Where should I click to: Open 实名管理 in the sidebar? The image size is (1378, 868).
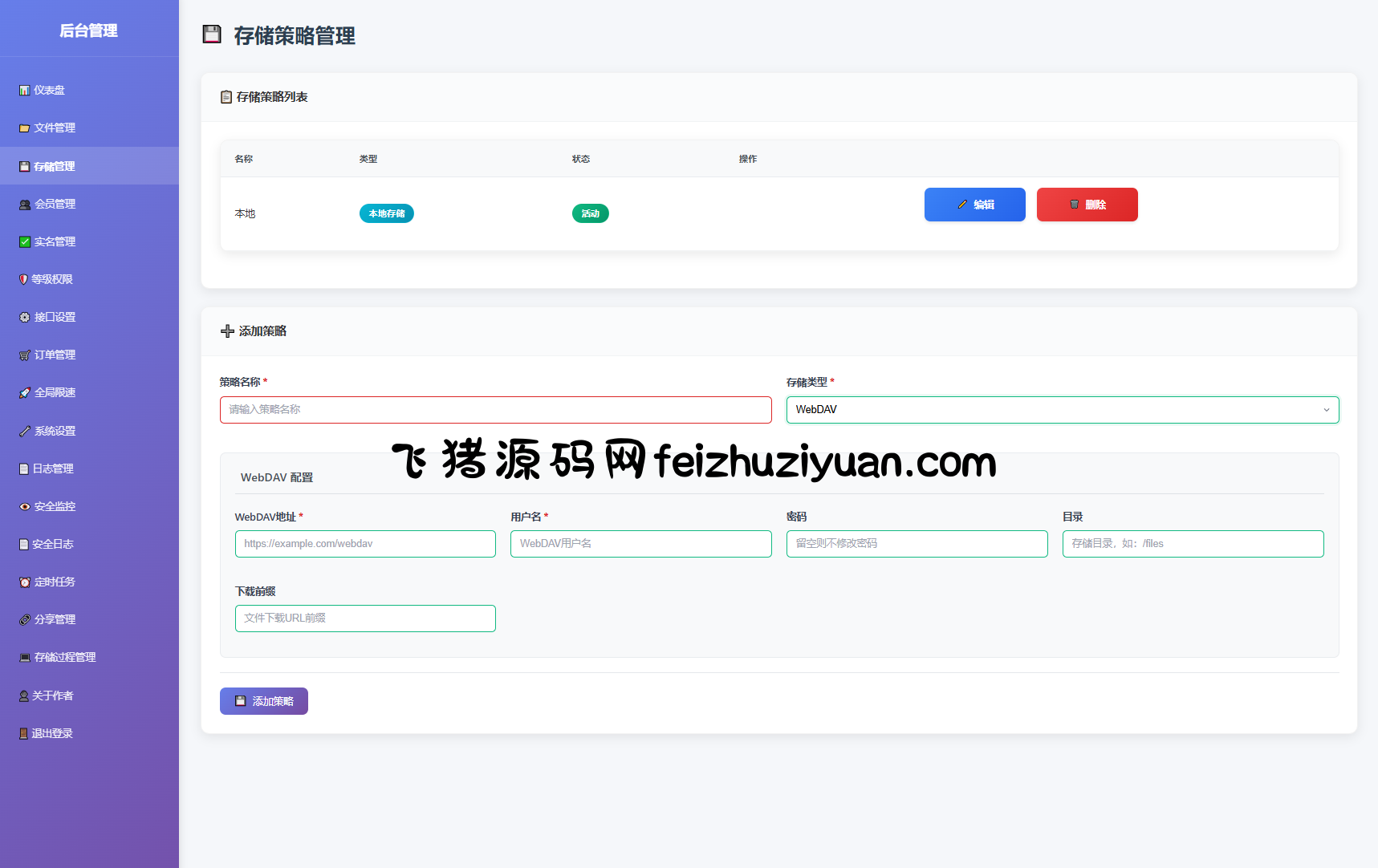(x=55, y=242)
